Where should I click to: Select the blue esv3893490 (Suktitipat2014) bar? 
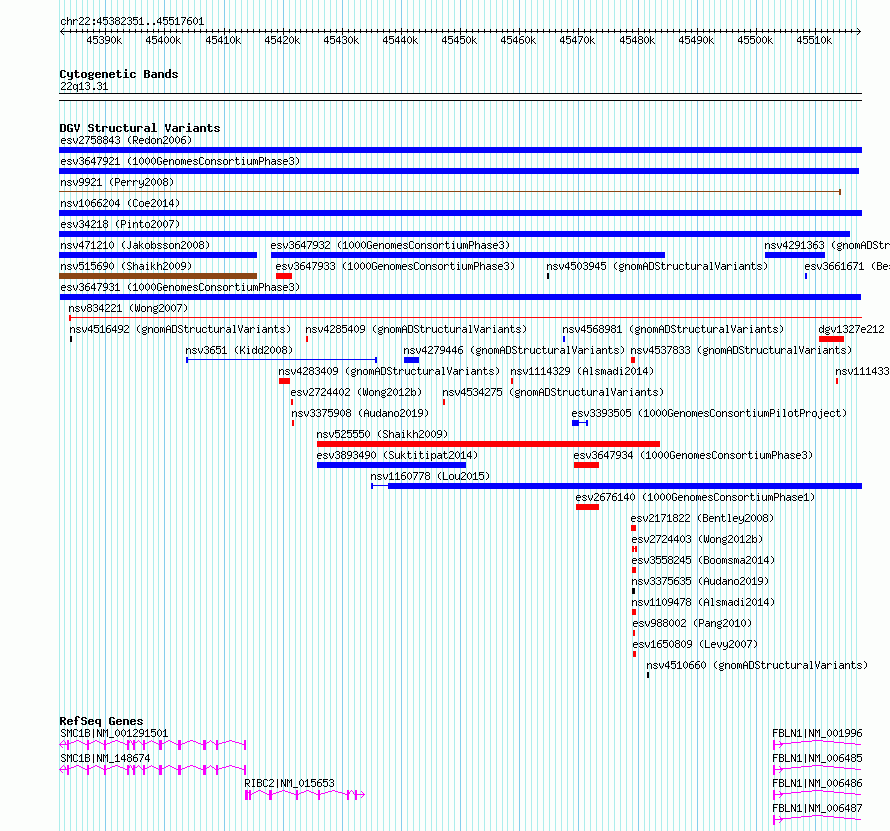click(x=392, y=465)
